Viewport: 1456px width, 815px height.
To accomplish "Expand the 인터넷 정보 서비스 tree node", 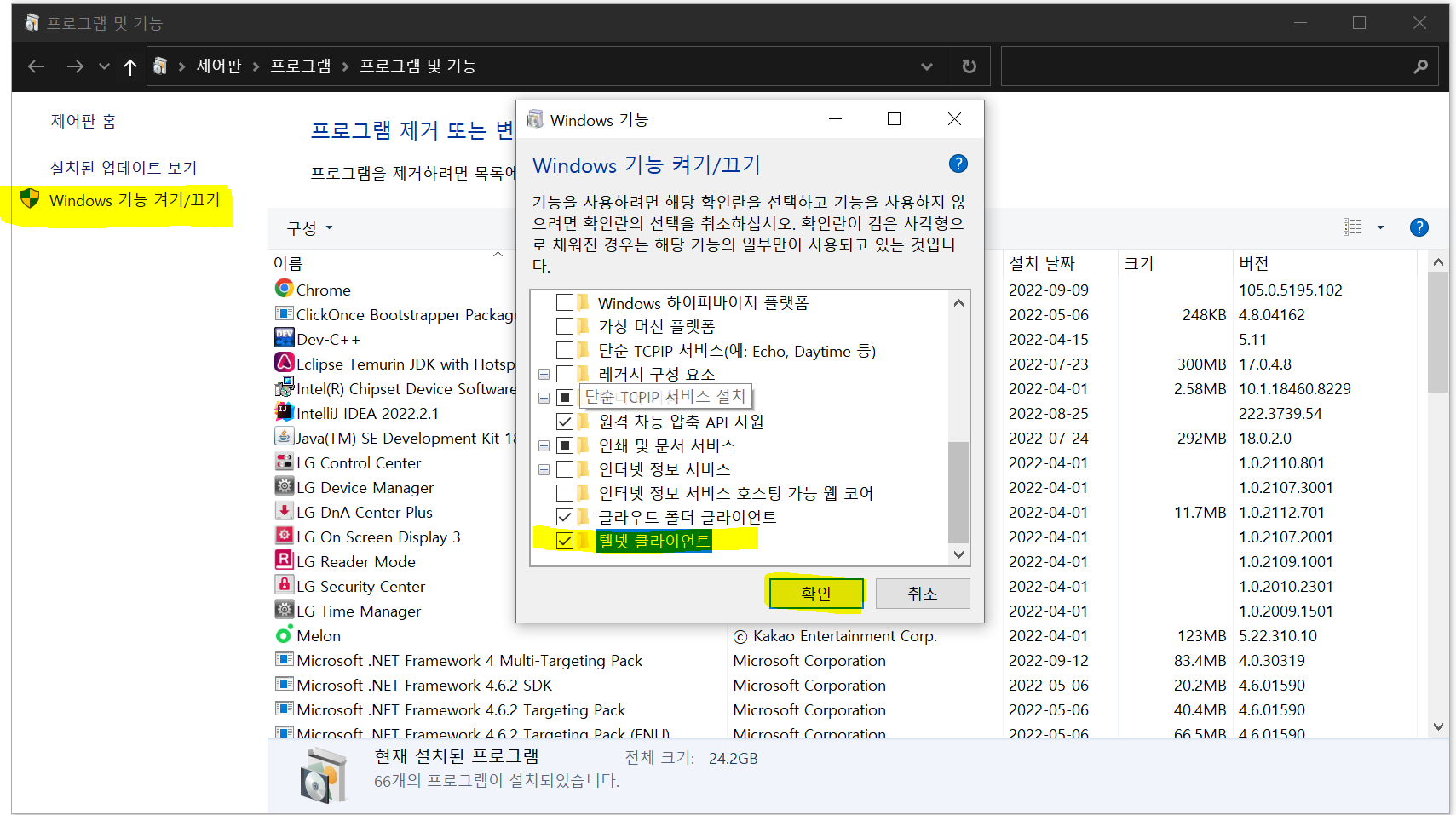I will tap(544, 469).
